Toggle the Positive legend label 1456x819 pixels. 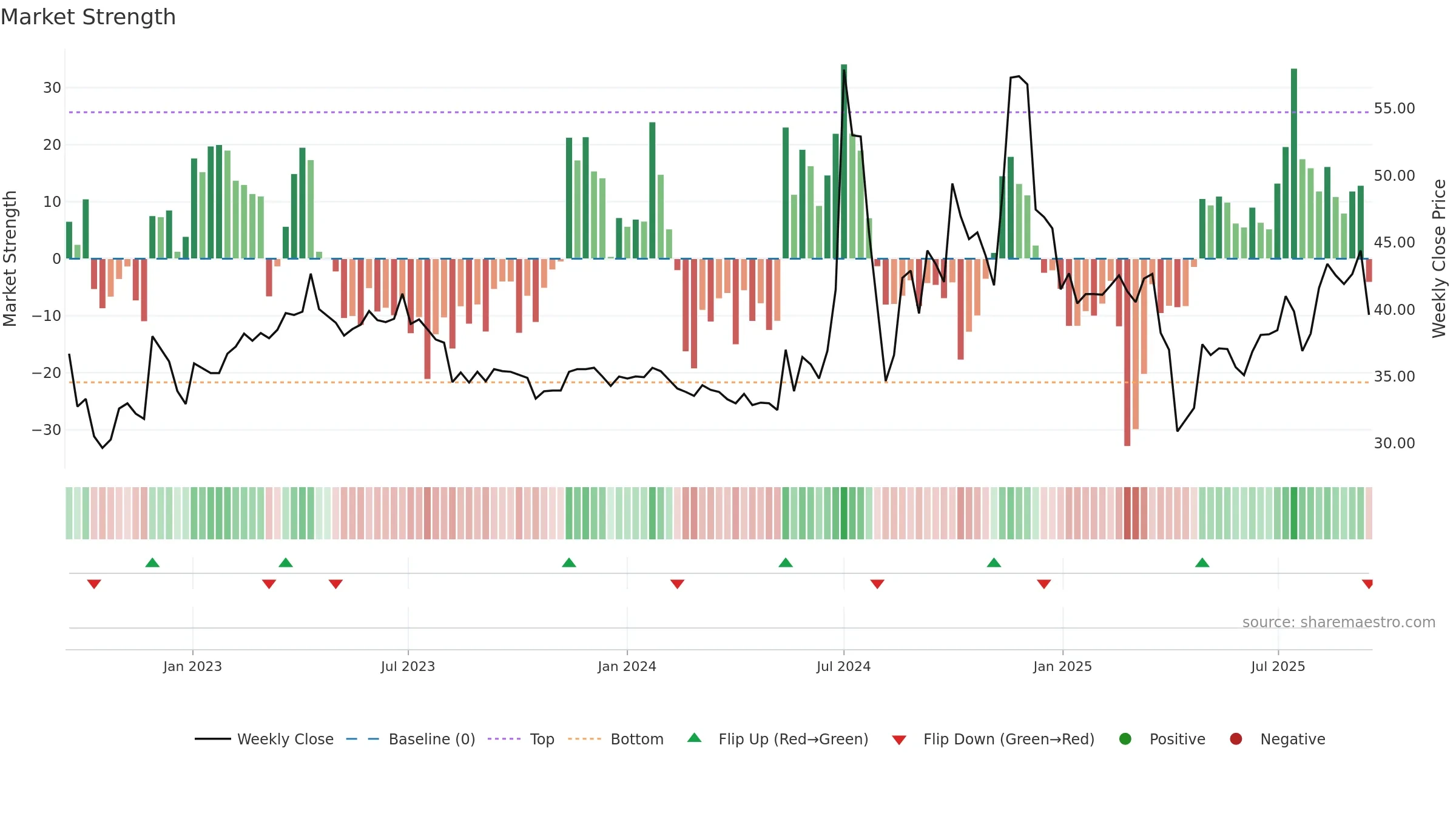1178,740
